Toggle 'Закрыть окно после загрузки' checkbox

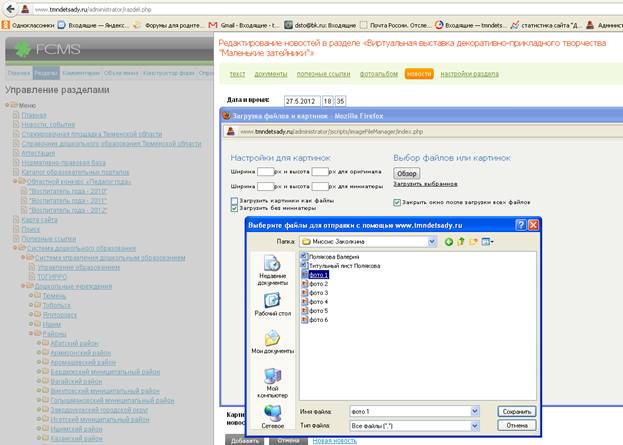[x=397, y=203]
